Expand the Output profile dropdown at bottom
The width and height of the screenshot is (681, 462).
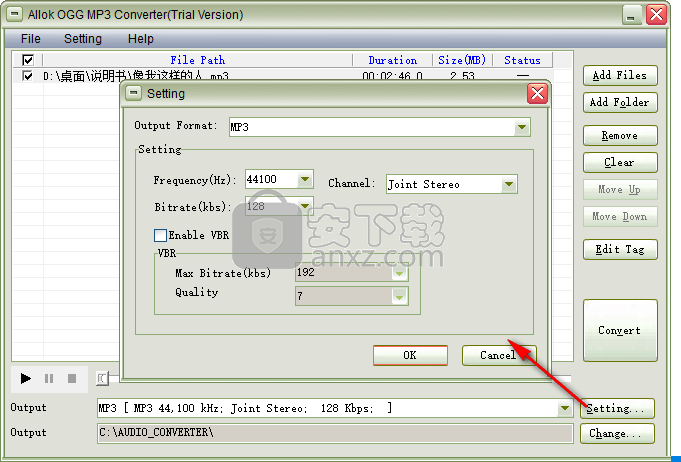point(565,408)
